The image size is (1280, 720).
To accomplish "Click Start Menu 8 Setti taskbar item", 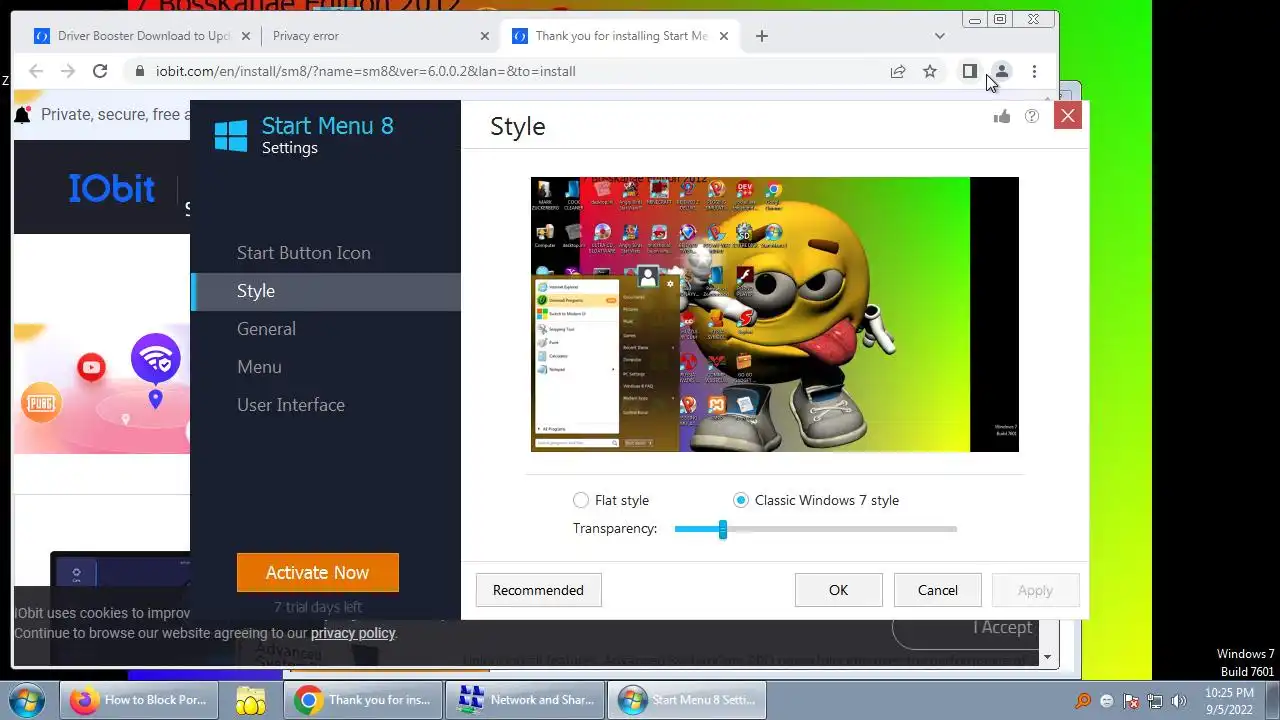I will click(x=689, y=700).
